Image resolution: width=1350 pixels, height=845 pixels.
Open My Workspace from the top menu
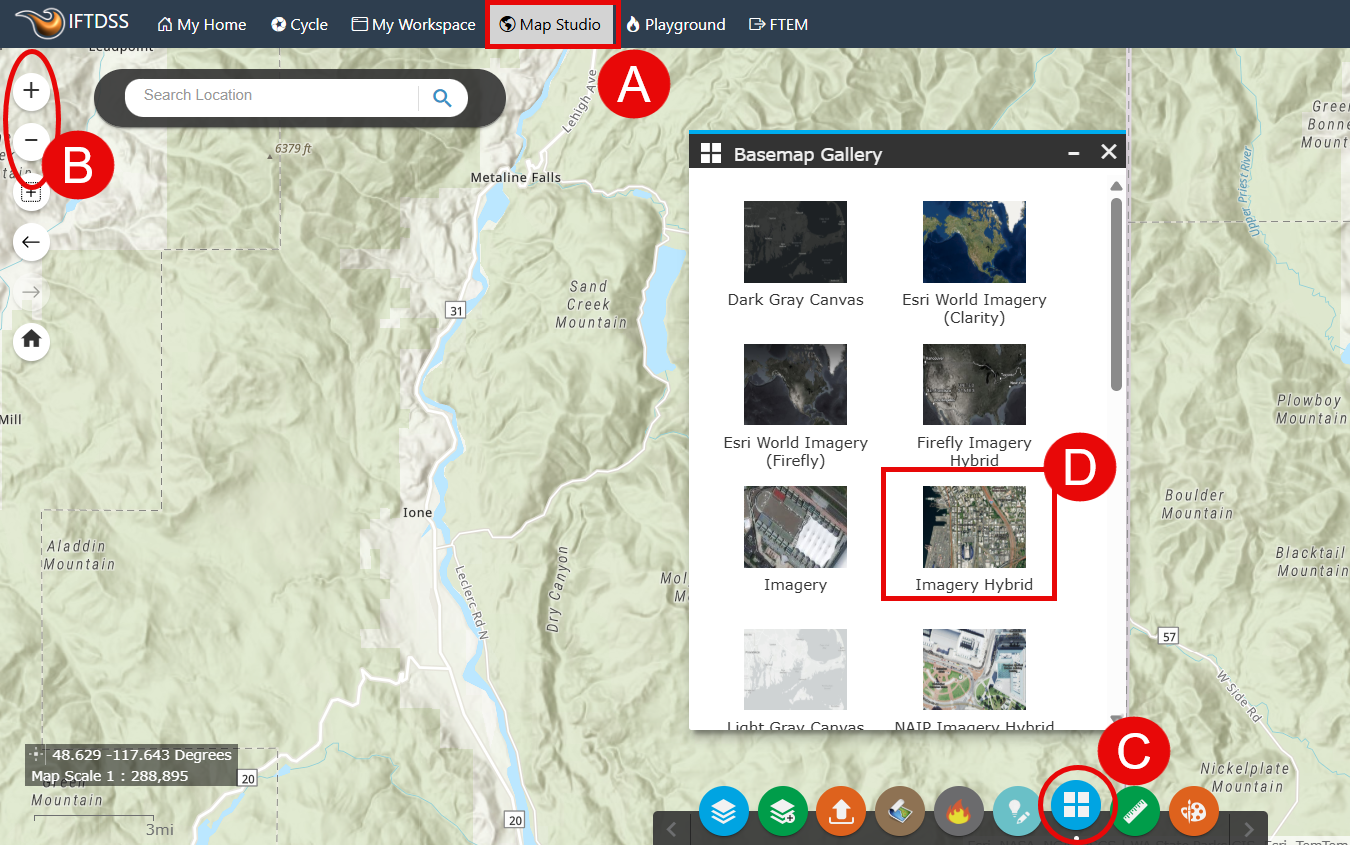(x=413, y=24)
